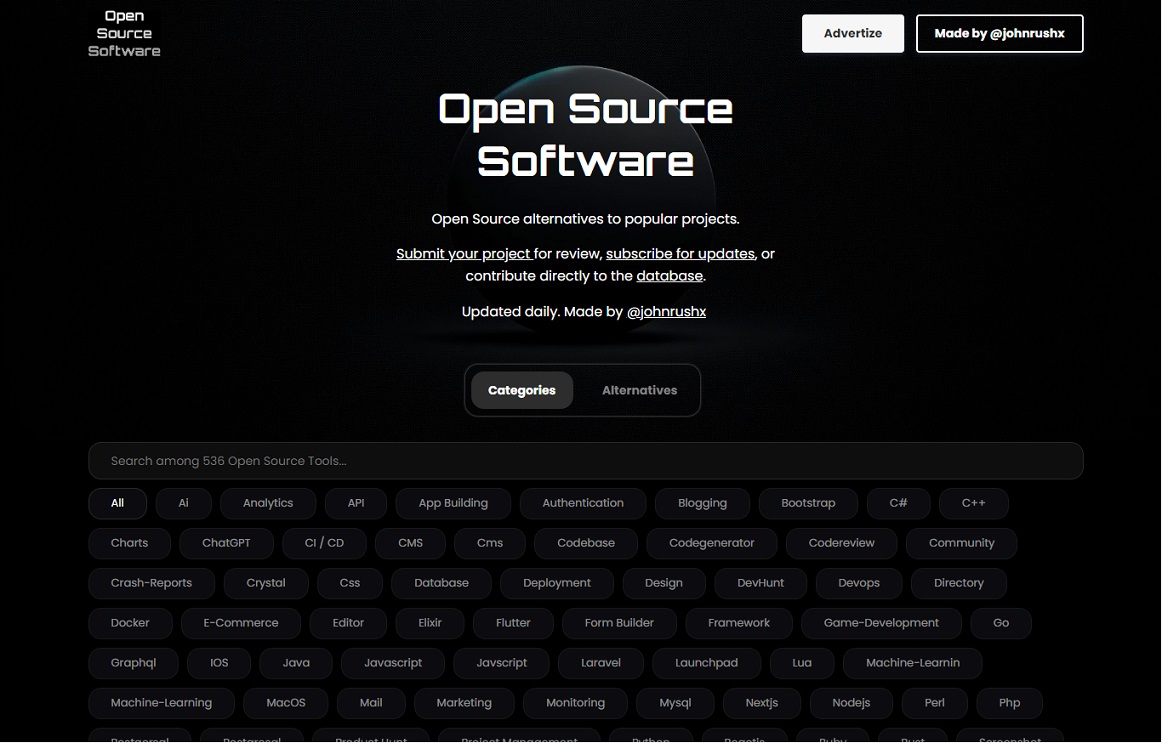Switch to the Alternatives tab

point(639,391)
